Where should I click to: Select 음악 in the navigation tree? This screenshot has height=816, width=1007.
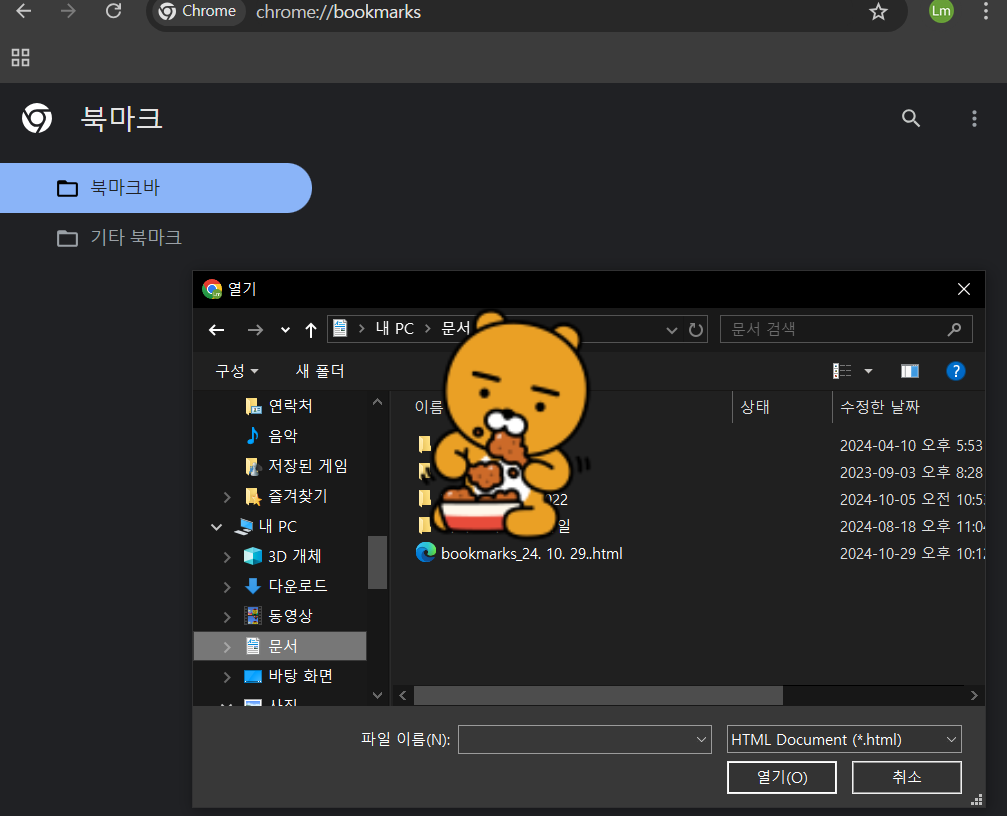283,437
